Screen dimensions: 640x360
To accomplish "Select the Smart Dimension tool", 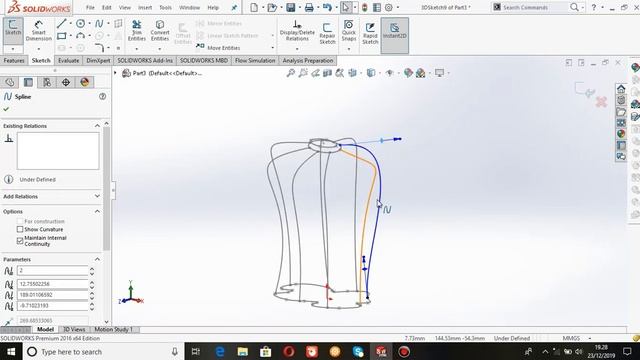I will click(x=38, y=31).
